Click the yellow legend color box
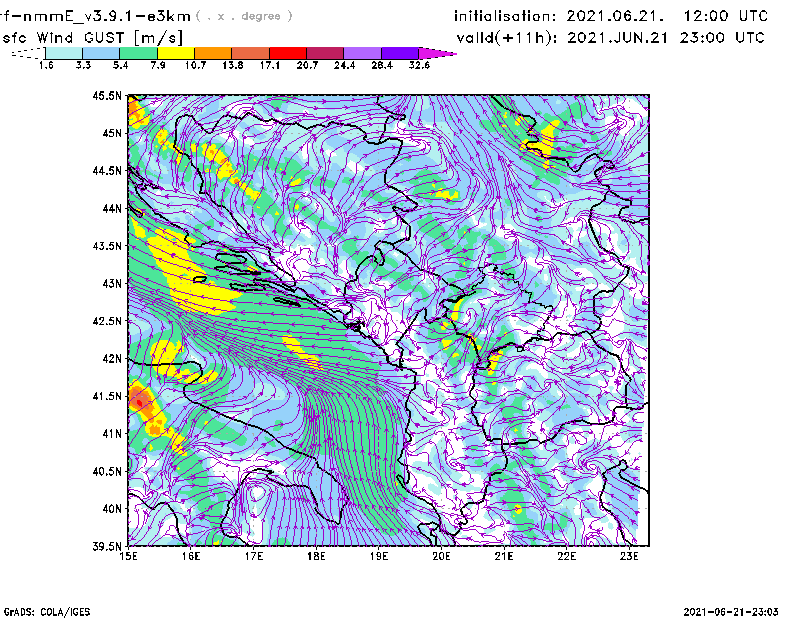The image size is (800, 618). (176, 53)
